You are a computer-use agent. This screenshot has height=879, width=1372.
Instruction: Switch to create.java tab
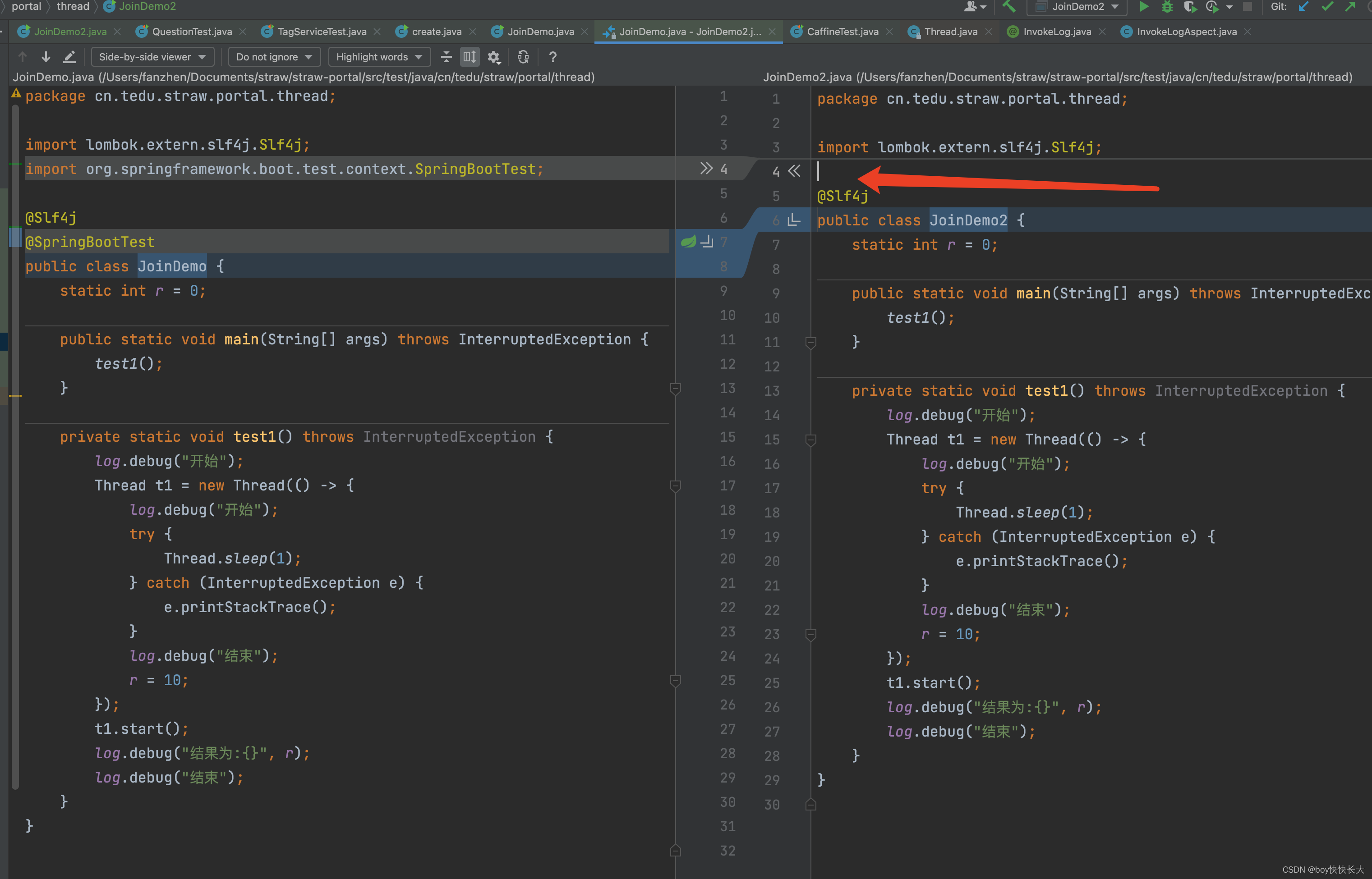pos(436,32)
